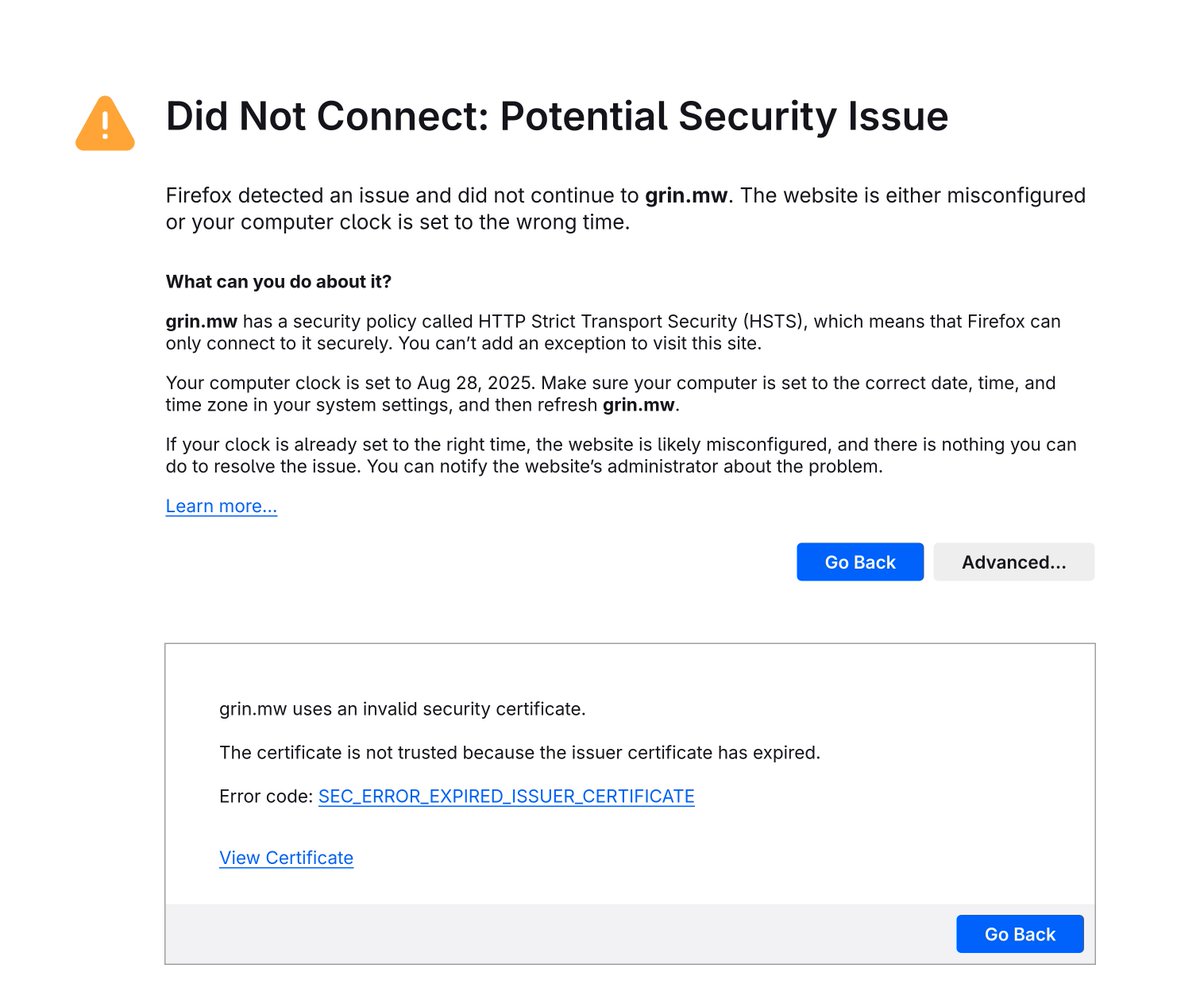This screenshot has height=1003, width=1200.
Task: Click the Did Not Connect page heading
Action: pos(557,116)
